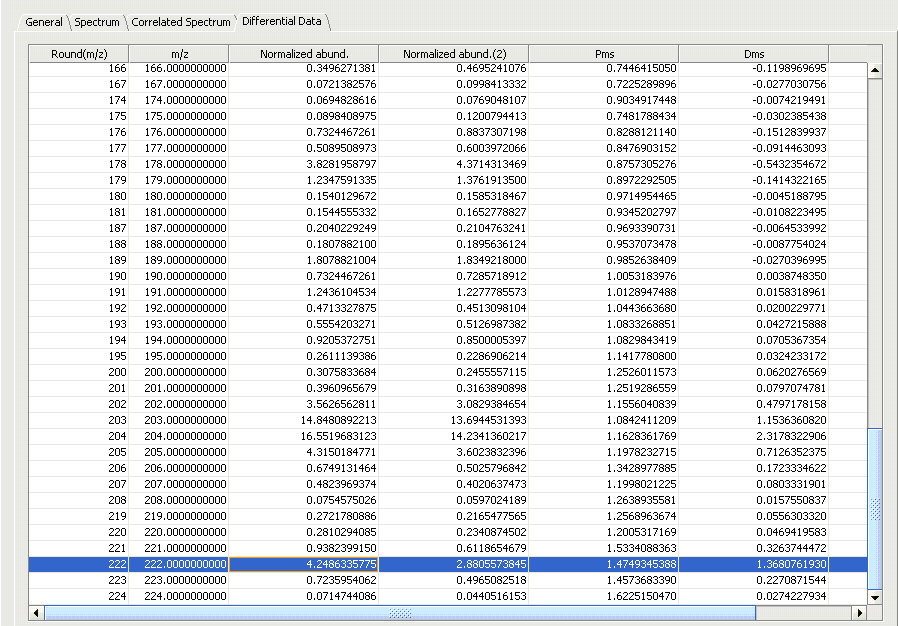Select the row with Round(m/z) 204
This screenshot has width=898, height=626.
[x=78, y=436]
